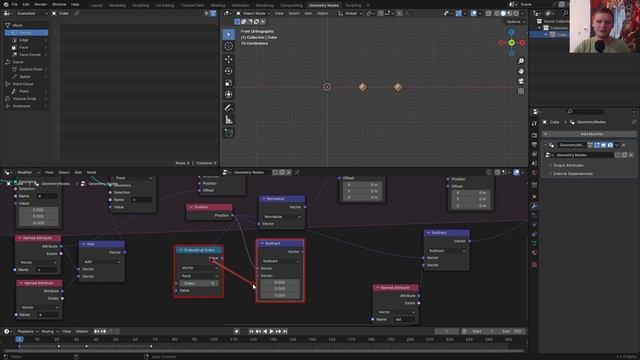The height and width of the screenshot is (360, 640).
Task: Select the Transform tool in viewport toolbar
Action: point(229,95)
